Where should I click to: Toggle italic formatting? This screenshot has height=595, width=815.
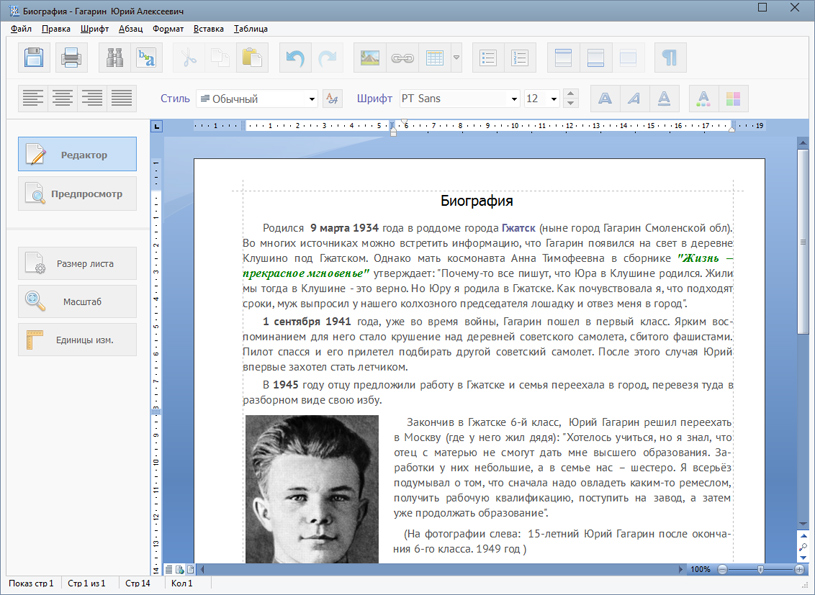click(634, 98)
